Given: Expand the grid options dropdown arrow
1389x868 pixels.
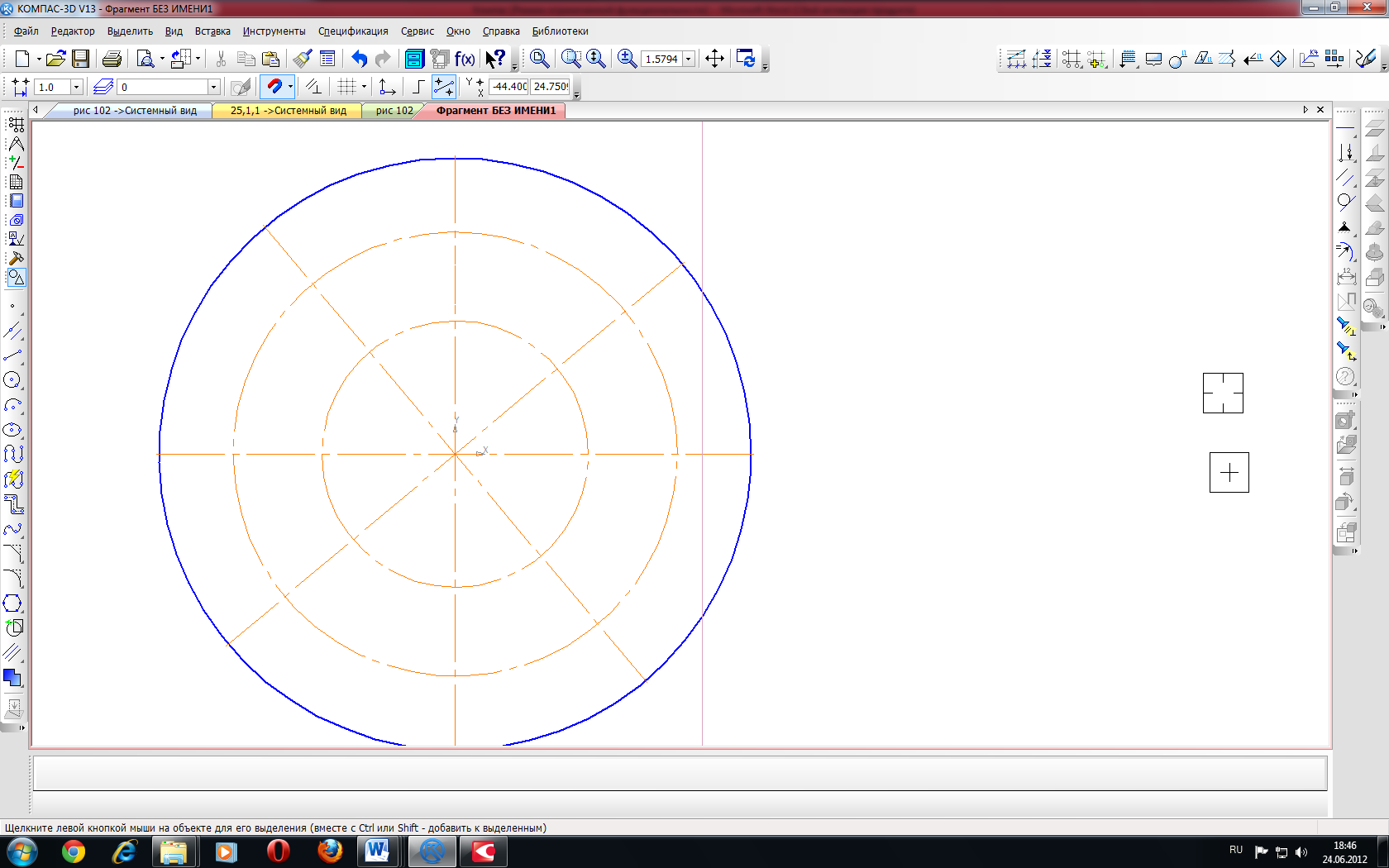Looking at the screenshot, I should point(364,86).
